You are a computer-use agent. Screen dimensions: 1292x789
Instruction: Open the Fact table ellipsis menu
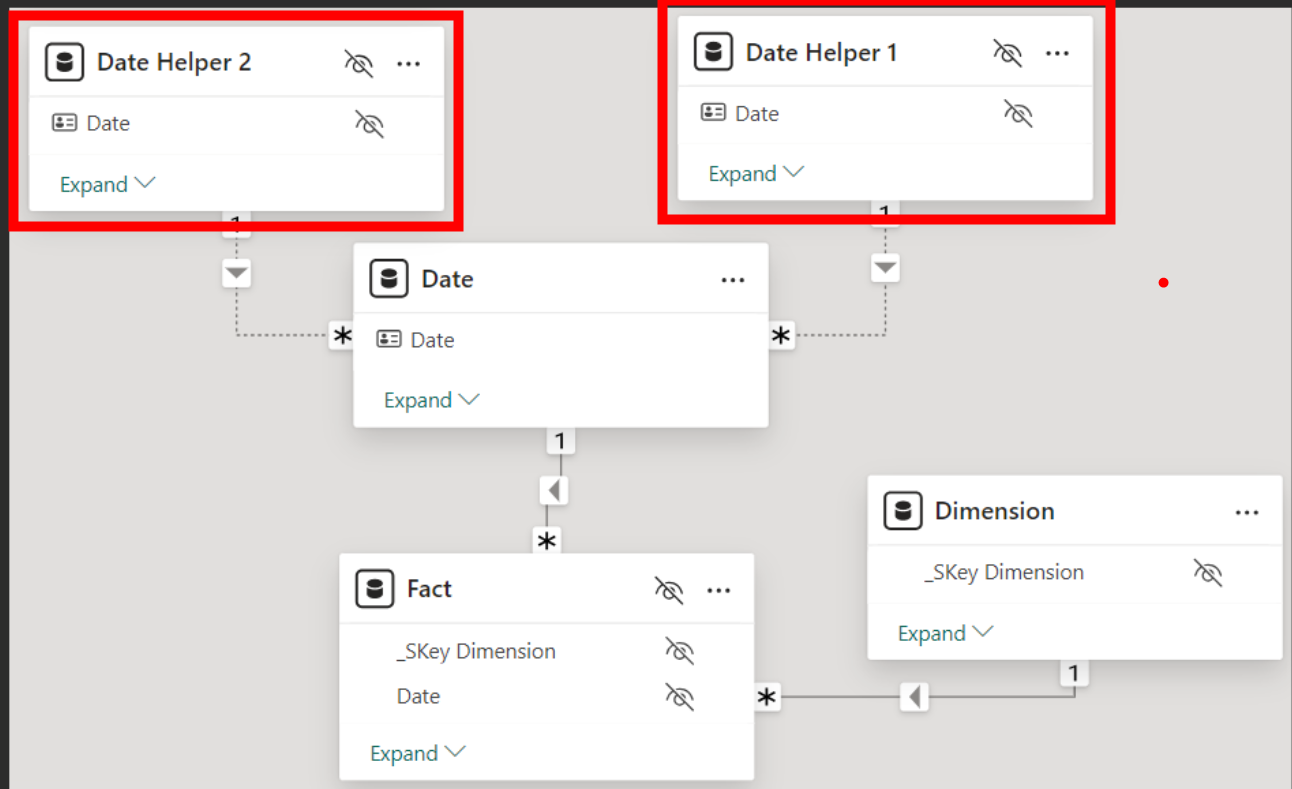[x=719, y=590]
